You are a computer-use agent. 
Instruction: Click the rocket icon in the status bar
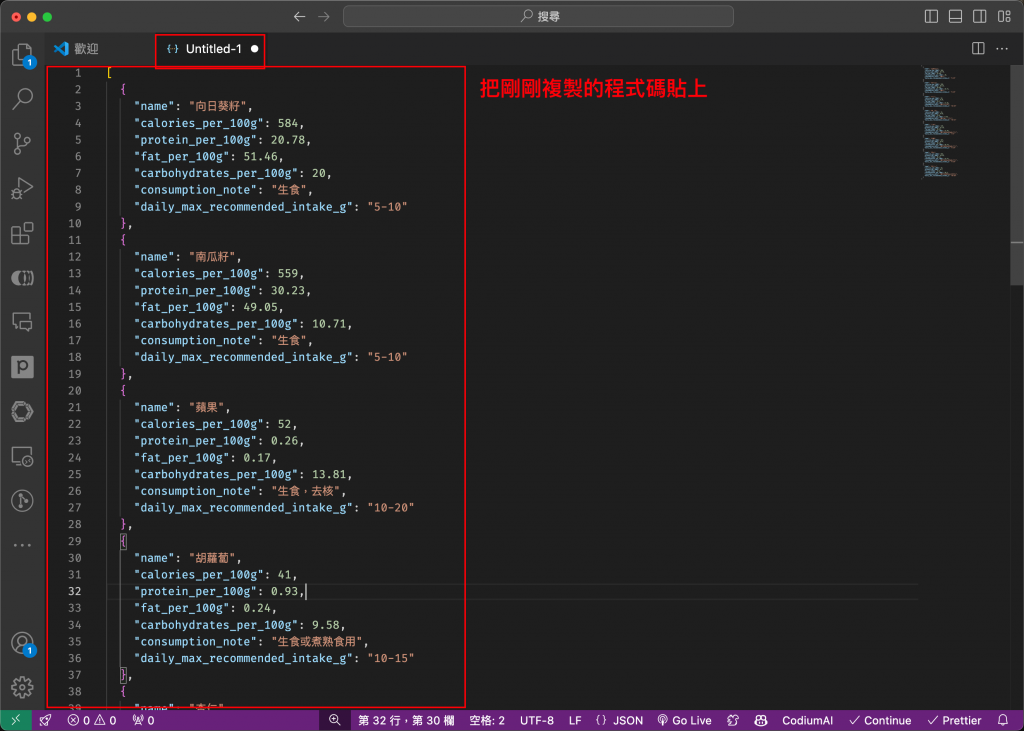click(x=45, y=720)
